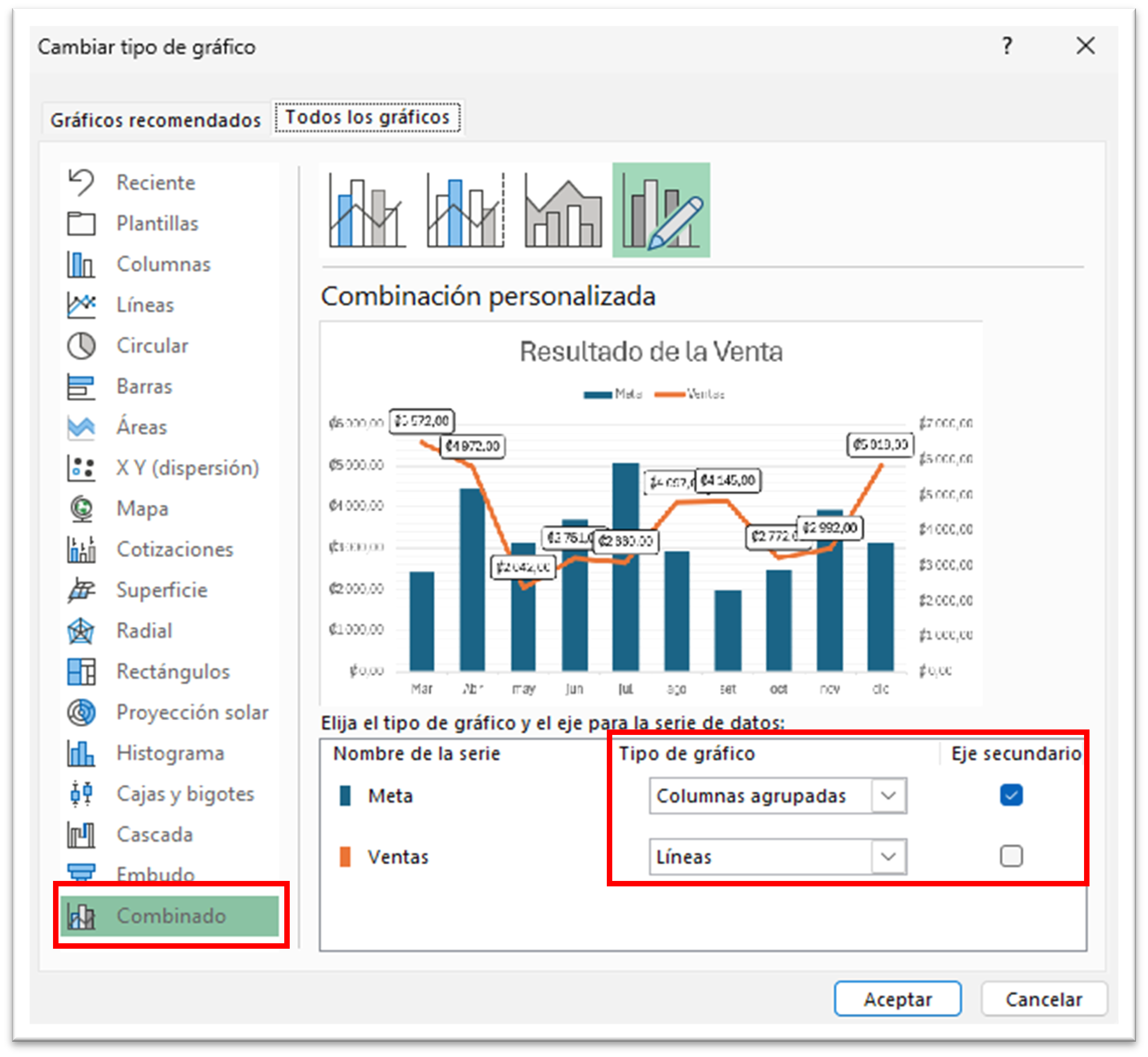Enable secondary axis for Ventas series
1148x1057 pixels.
(x=1011, y=856)
